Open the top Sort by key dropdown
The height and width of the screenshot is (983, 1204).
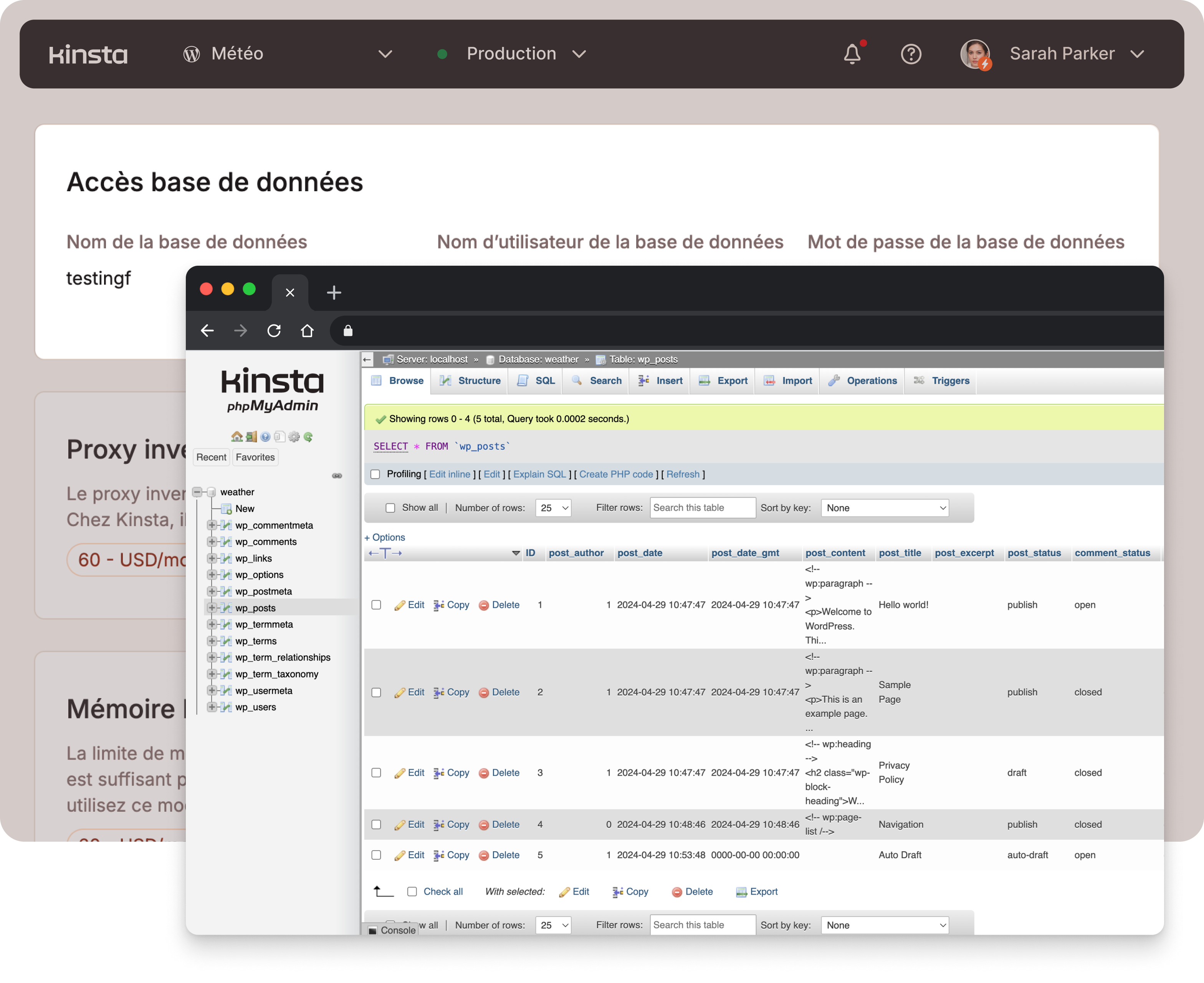pyautogui.click(x=885, y=508)
